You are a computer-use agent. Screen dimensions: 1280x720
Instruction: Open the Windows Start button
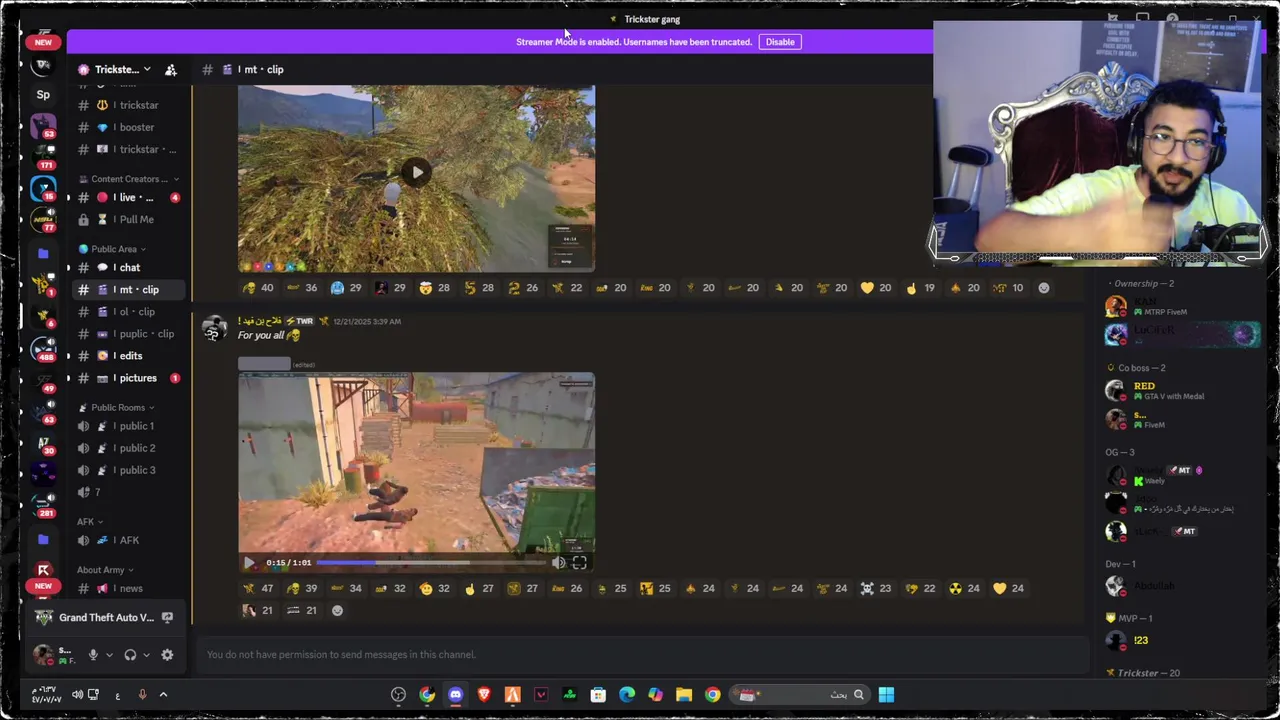click(886, 695)
